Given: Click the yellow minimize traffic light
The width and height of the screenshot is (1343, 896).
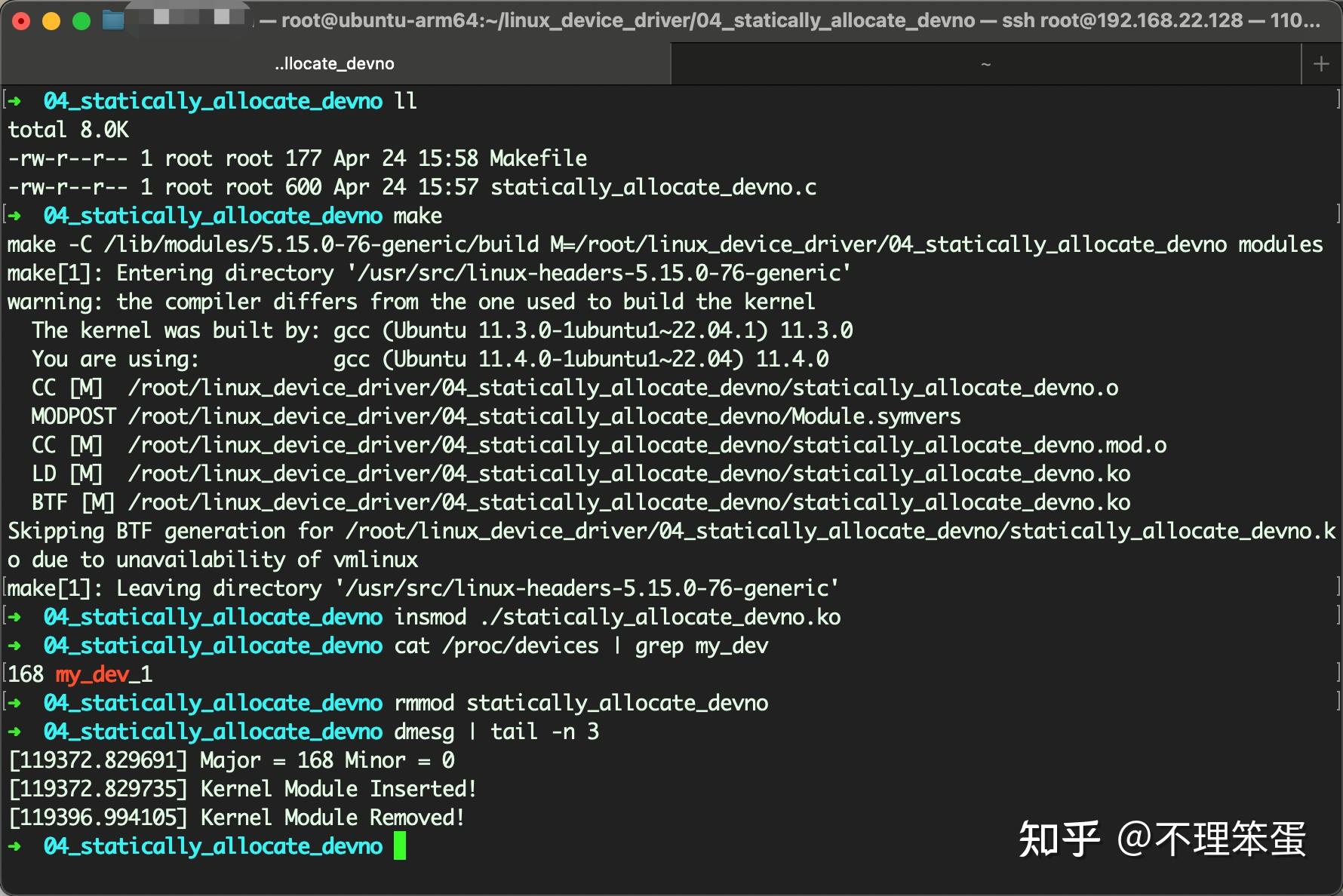Looking at the screenshot, I should (x=51, y=20).
